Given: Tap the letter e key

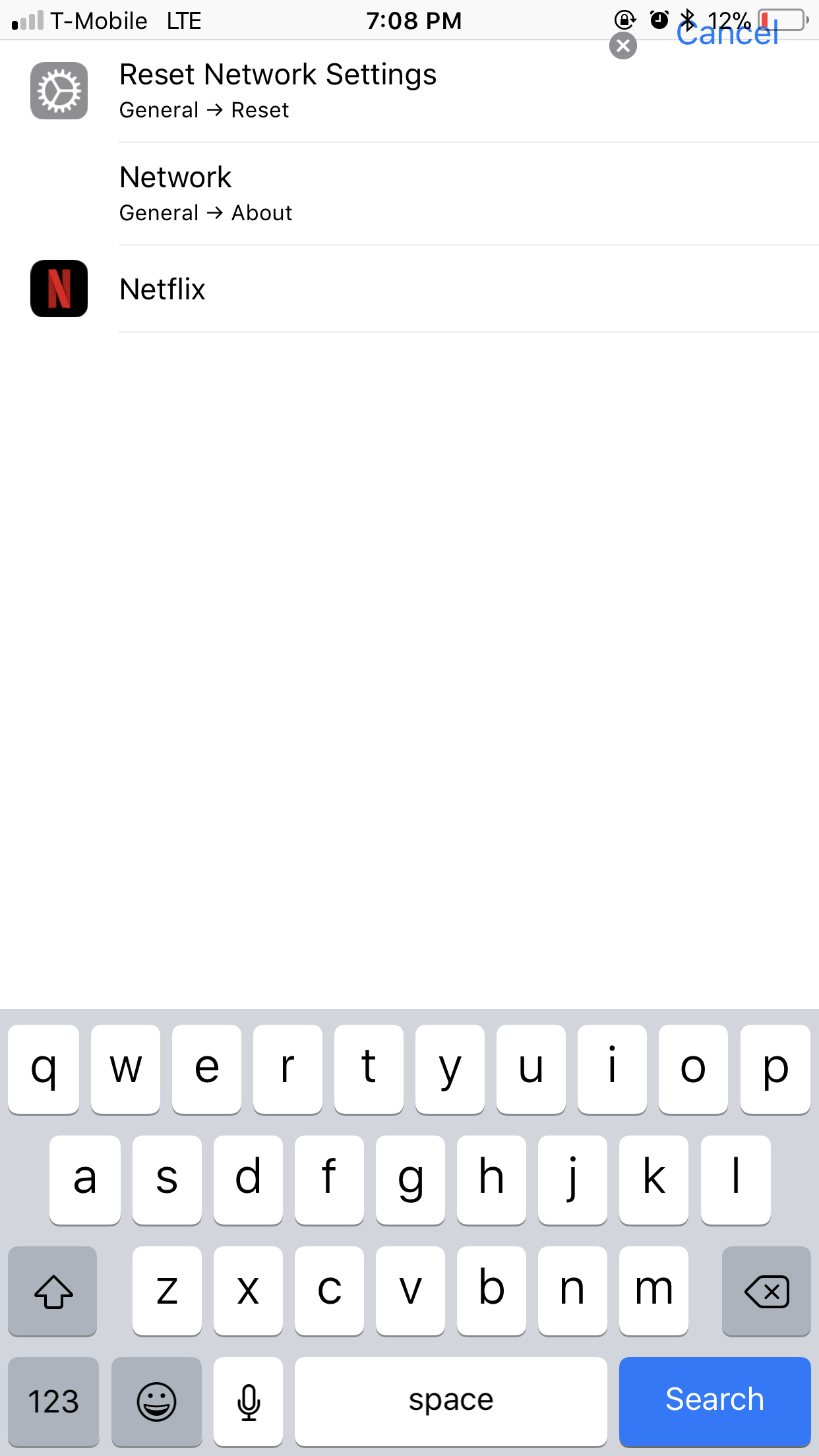Looking at the screenshot, I should pyautogui.click(x=206, y=1070).
